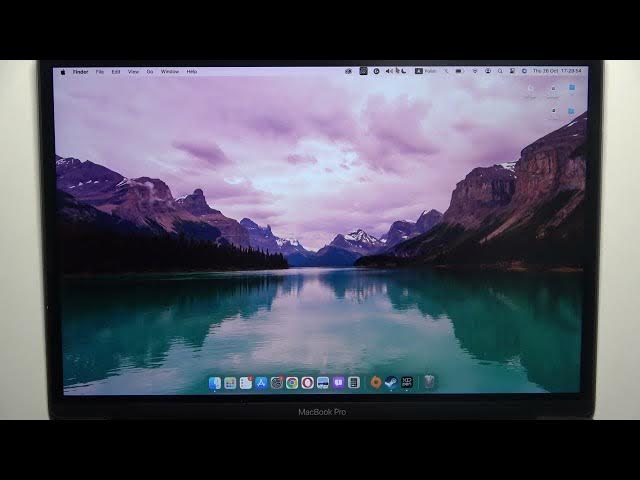
Task: Click the user account icon in menu bar
Action: coord(488,71)
